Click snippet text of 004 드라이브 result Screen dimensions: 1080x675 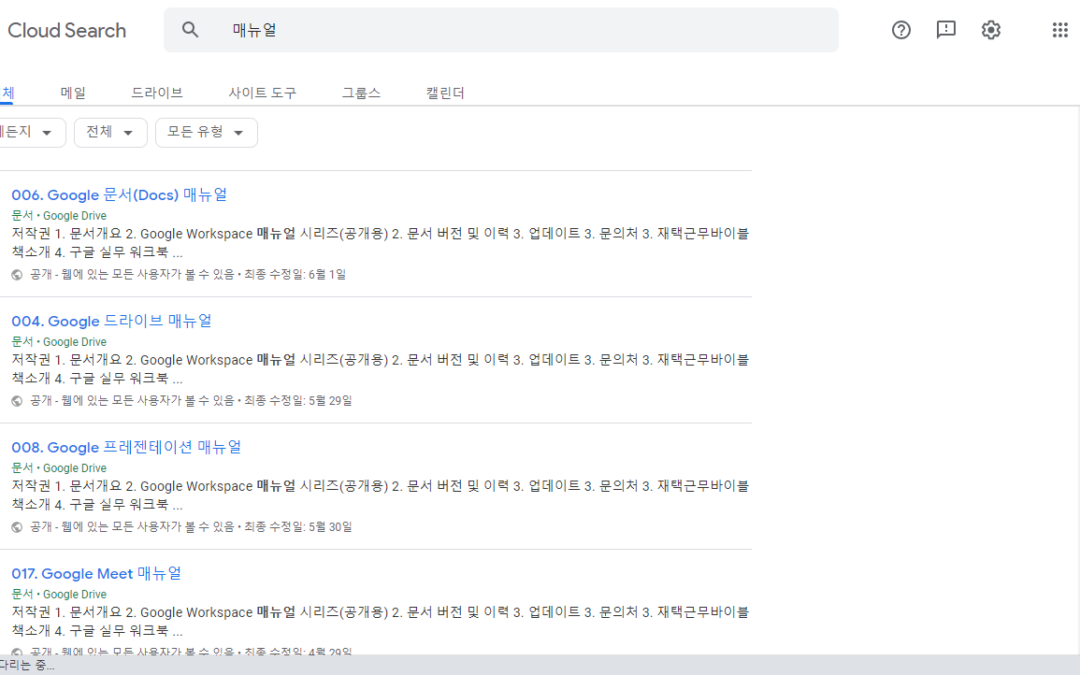[380, 368]
